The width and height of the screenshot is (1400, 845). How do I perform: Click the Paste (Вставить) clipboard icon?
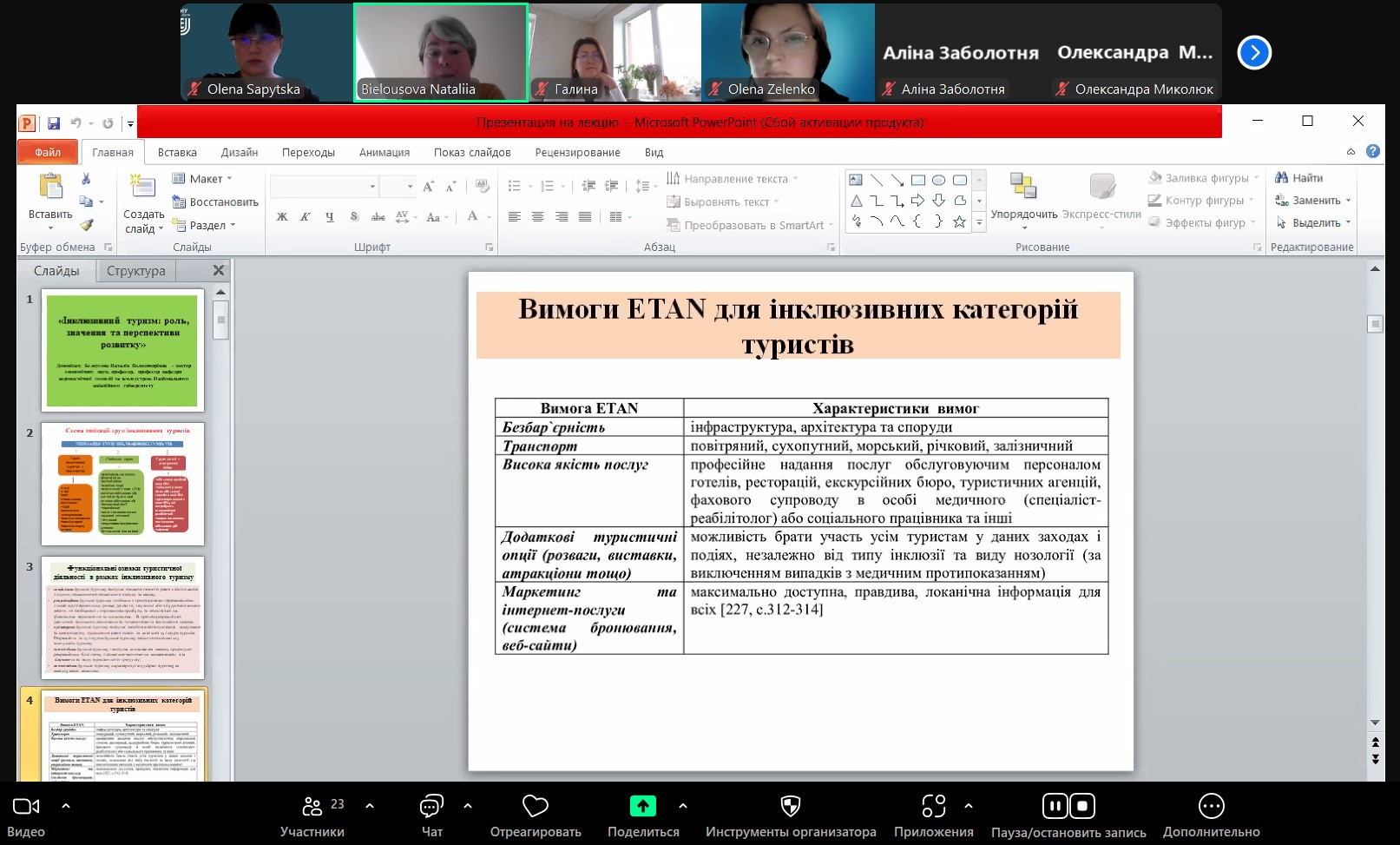(x=50, y=187)
